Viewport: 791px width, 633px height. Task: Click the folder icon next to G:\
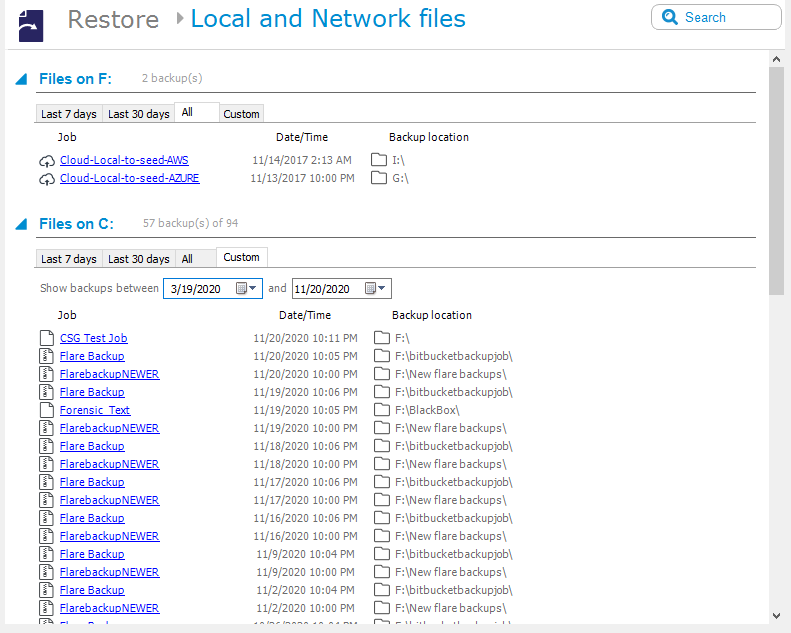(378, 178)
